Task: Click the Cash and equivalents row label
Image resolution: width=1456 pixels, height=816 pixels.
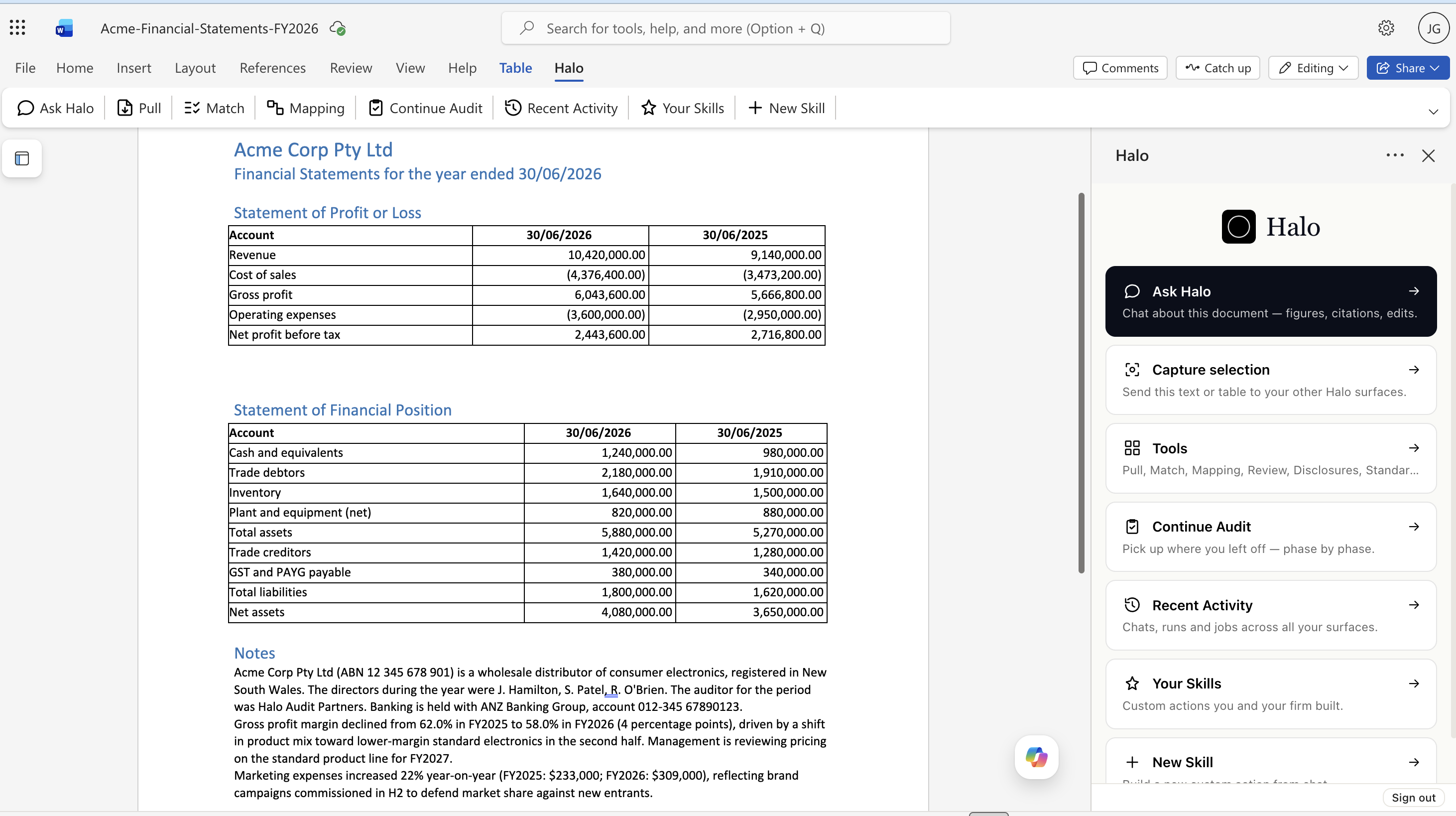Action: 286,452
